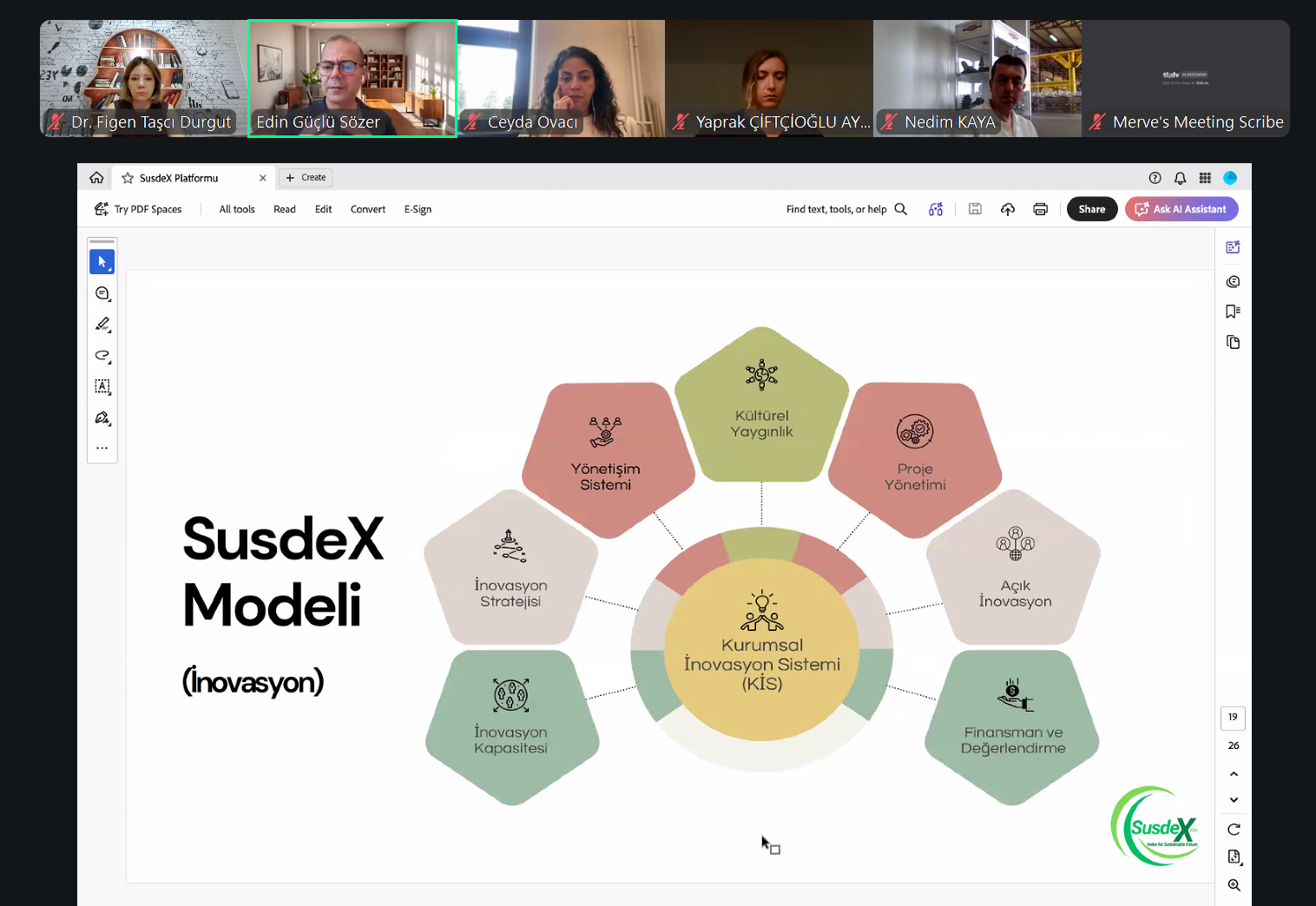This screenshot has width=1316, height=906.
Task: Select Ceyda Ovacı's video tile
Action: (561, 78)
